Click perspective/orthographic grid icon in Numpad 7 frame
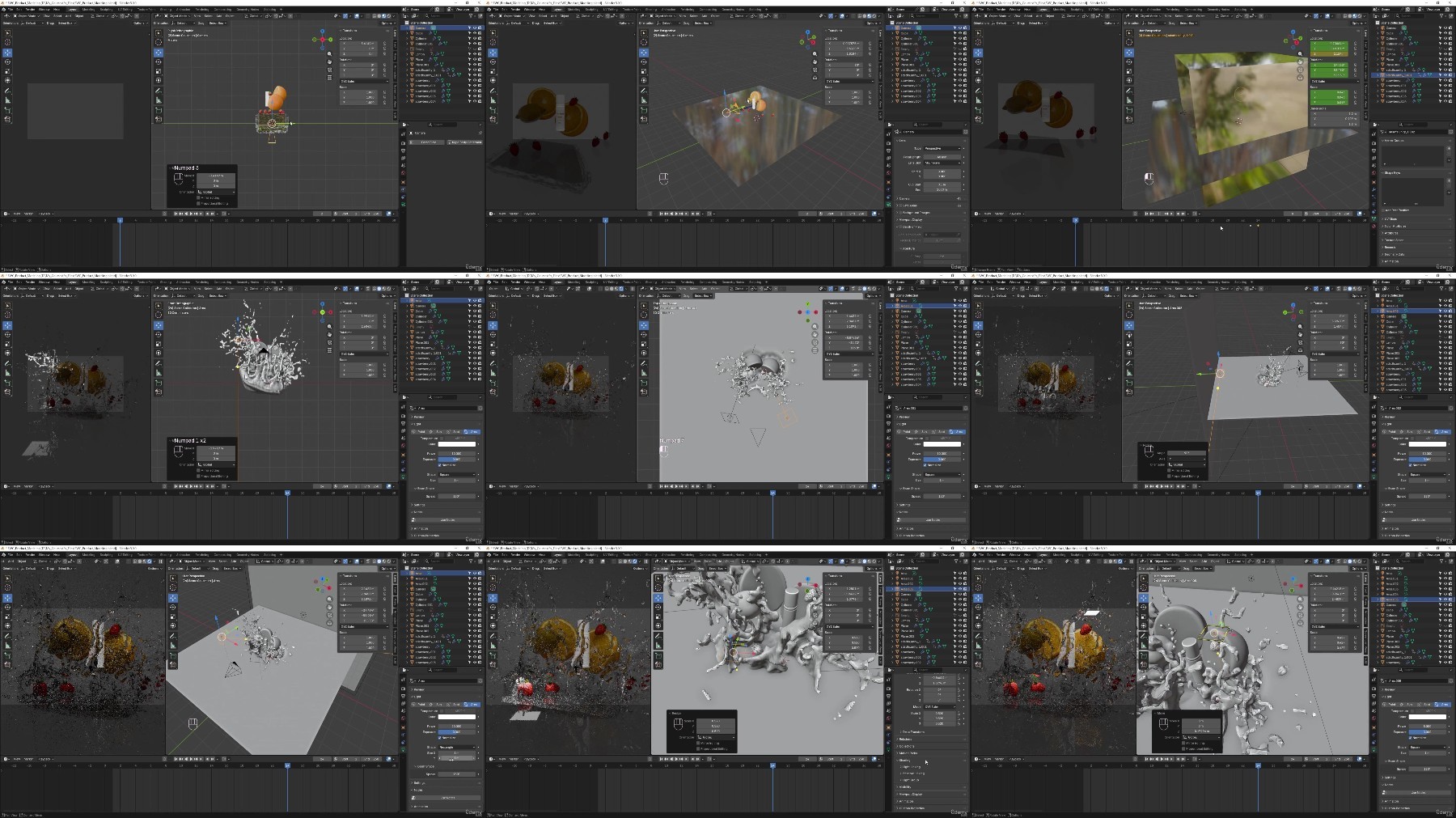Screen dimensions: 1456x818 815,351
